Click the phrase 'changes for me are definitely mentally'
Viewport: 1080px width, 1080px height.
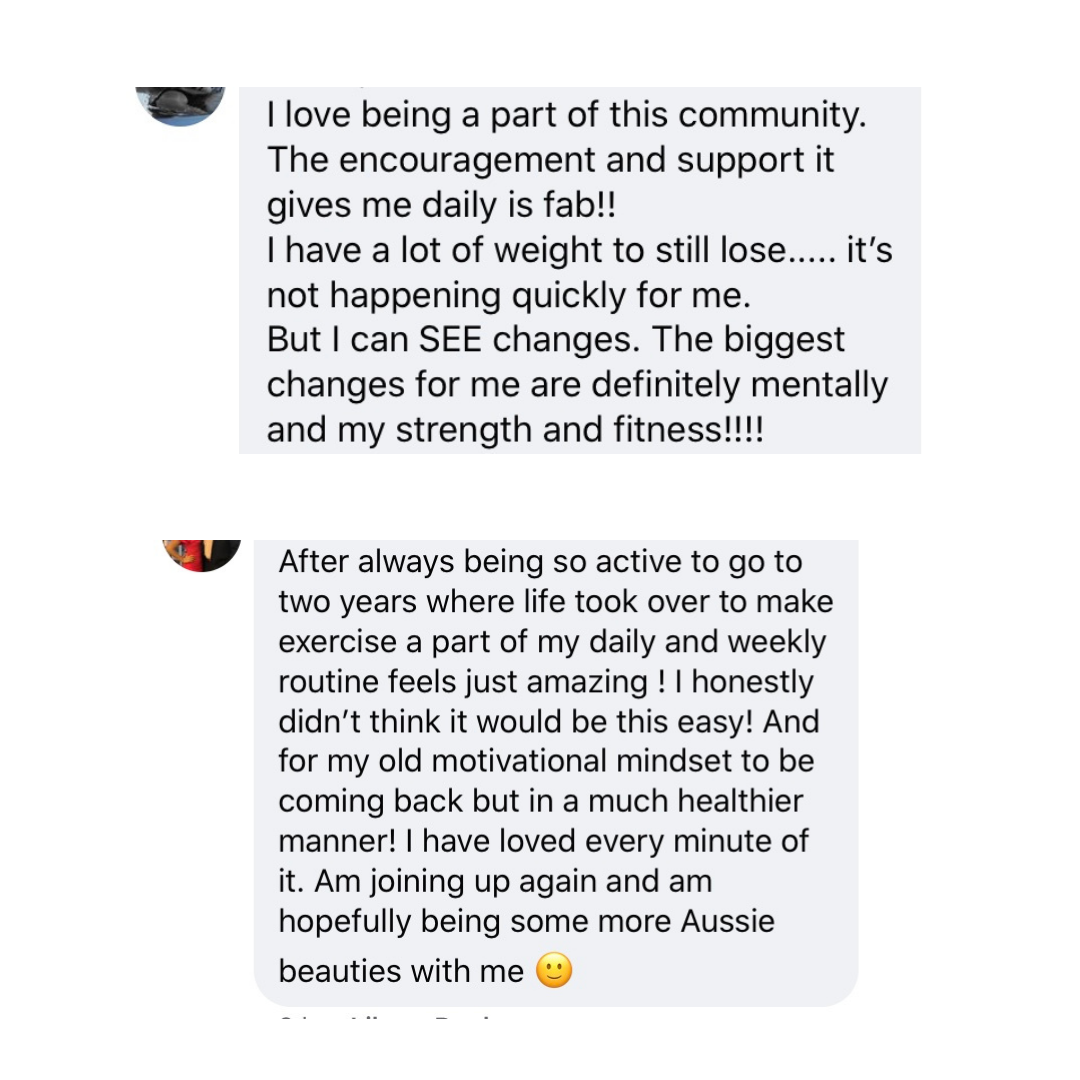(x=577, y=384)
